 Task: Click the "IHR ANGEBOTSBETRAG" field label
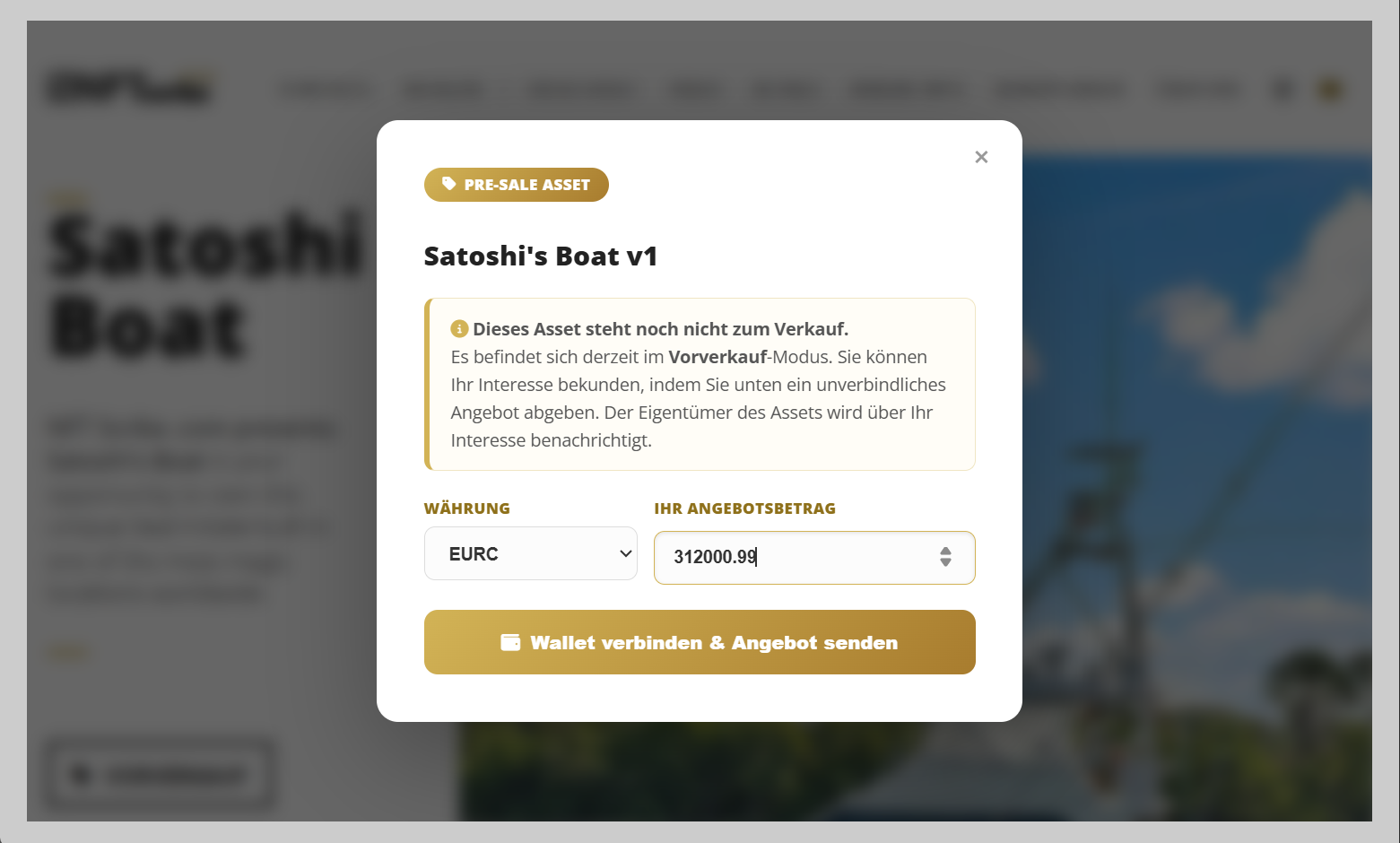coord(745,508)
